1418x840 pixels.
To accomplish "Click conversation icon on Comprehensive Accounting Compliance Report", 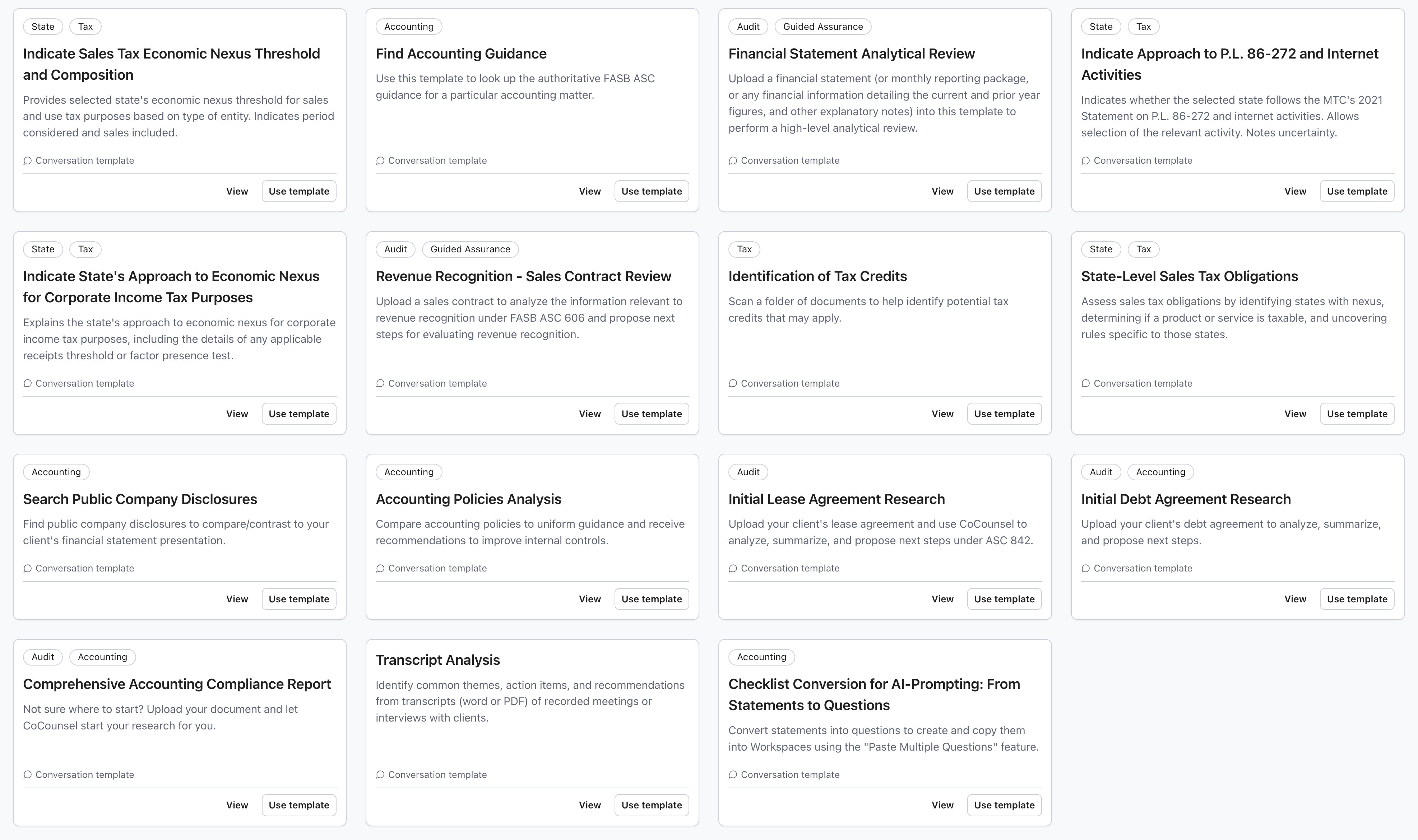I will [27, 774].
